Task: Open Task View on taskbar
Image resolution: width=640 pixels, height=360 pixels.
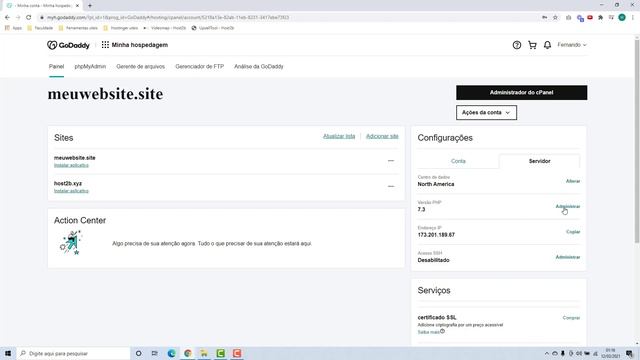Action: click(155, 353)
